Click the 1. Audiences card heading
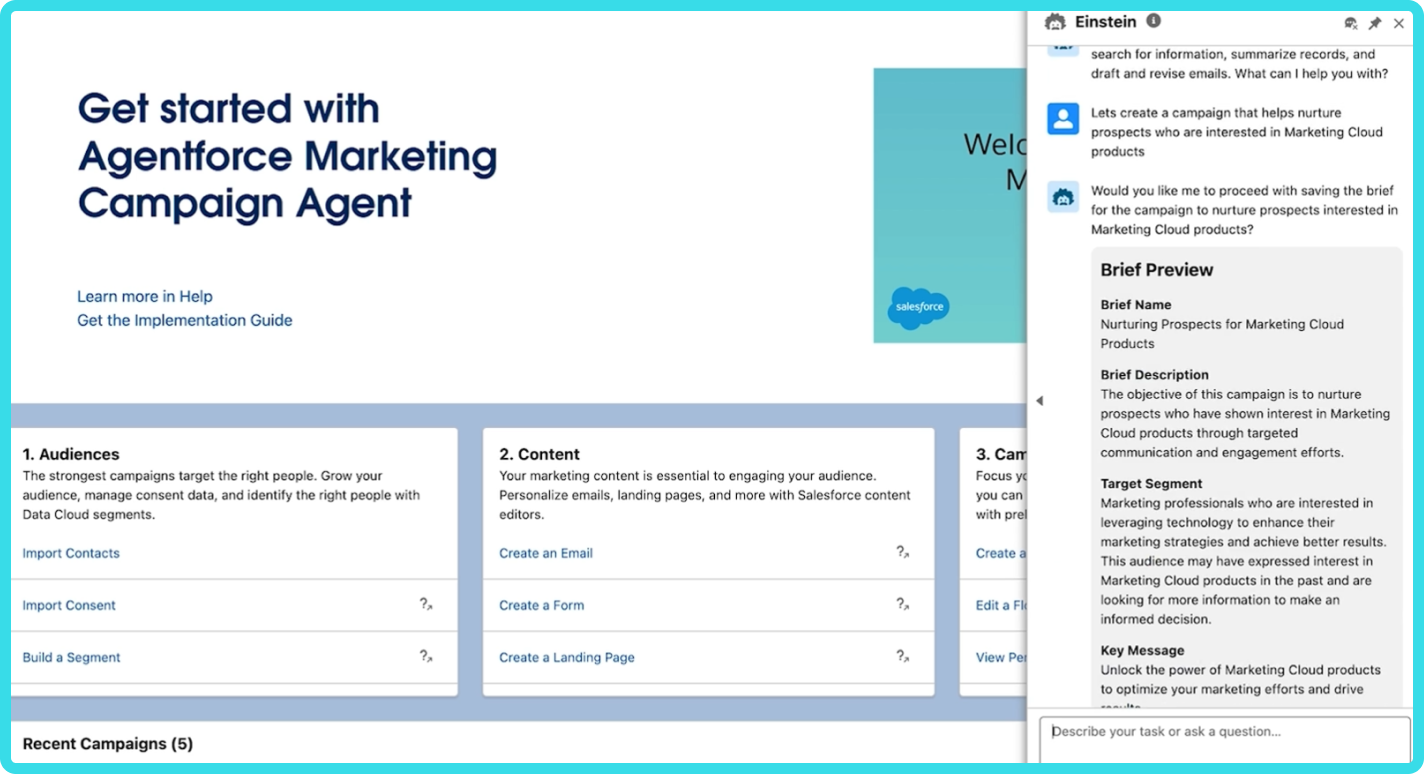The width and height of the screenshot is (1424, 774). click(x=71, y=454)
